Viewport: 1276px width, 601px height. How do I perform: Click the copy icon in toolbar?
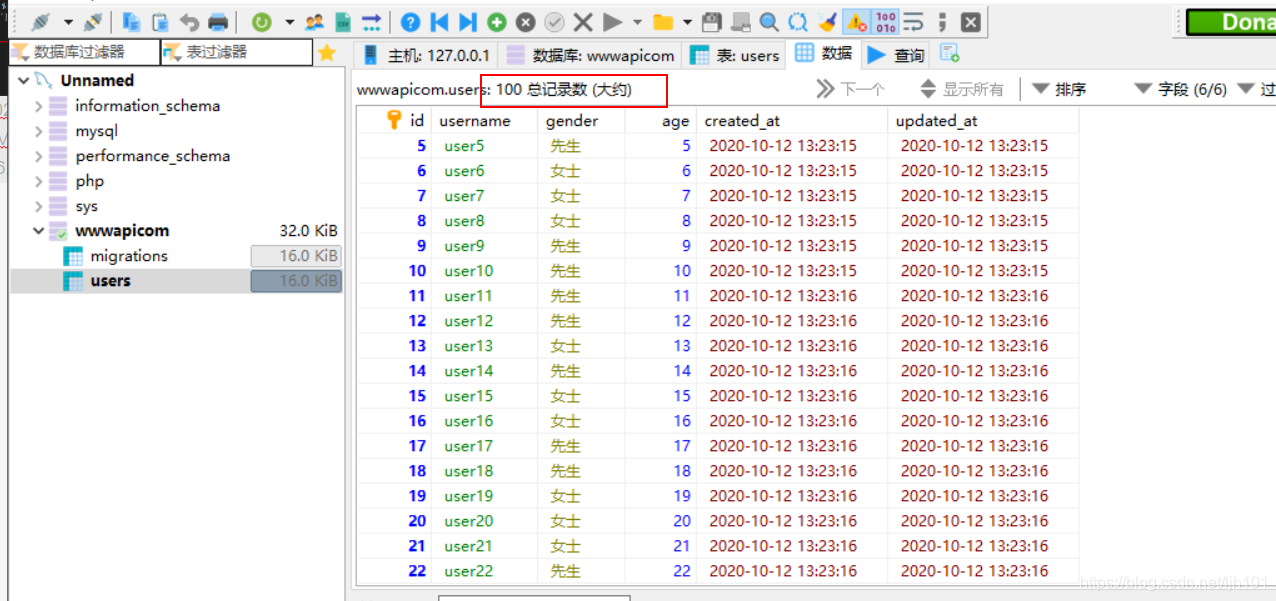tap(132, 21)
